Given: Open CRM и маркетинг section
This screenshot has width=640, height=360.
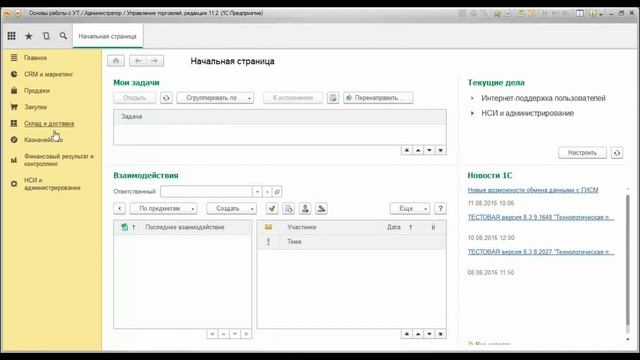Looking at the screenshot, I should (48, 74).
